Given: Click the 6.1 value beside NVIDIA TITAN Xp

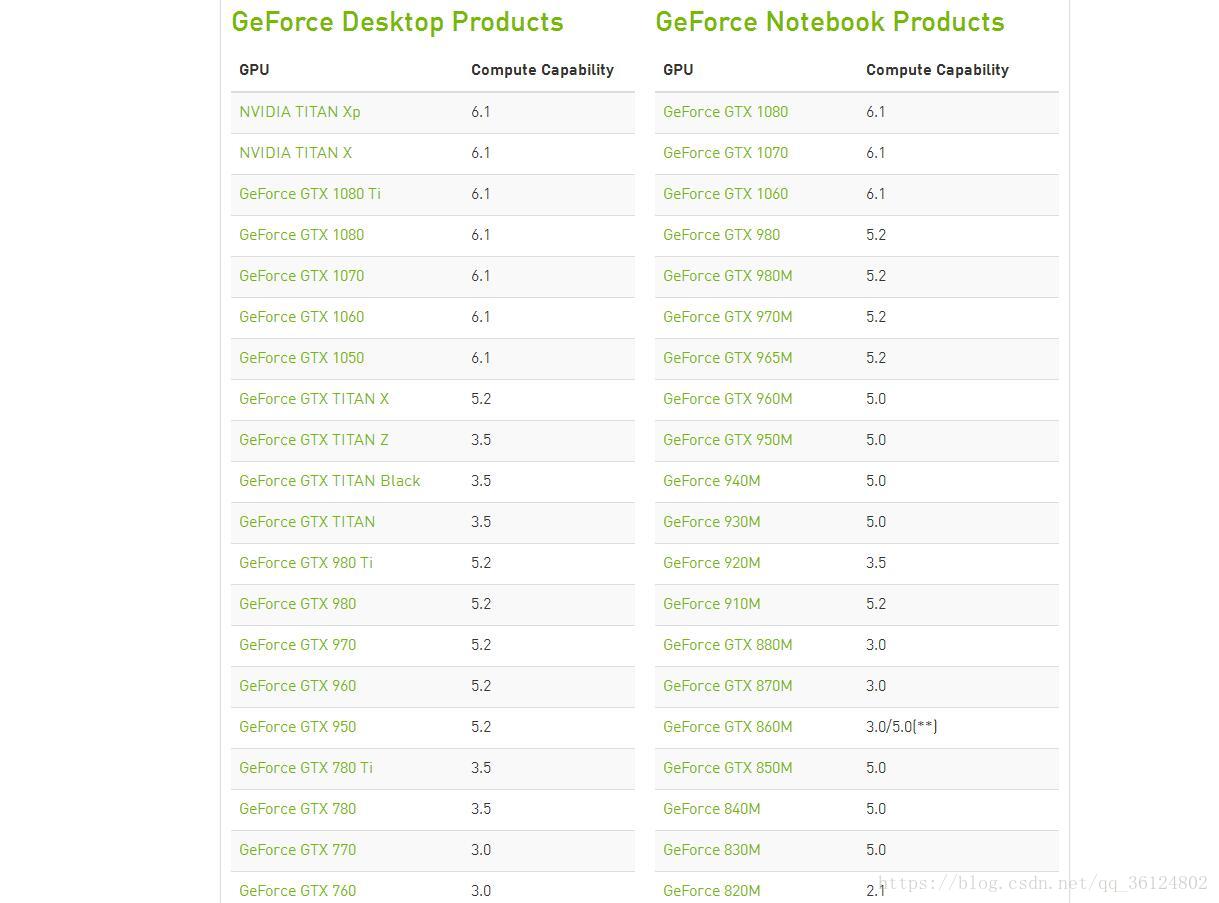Looking at the screenshot, I should pos(481,112).
